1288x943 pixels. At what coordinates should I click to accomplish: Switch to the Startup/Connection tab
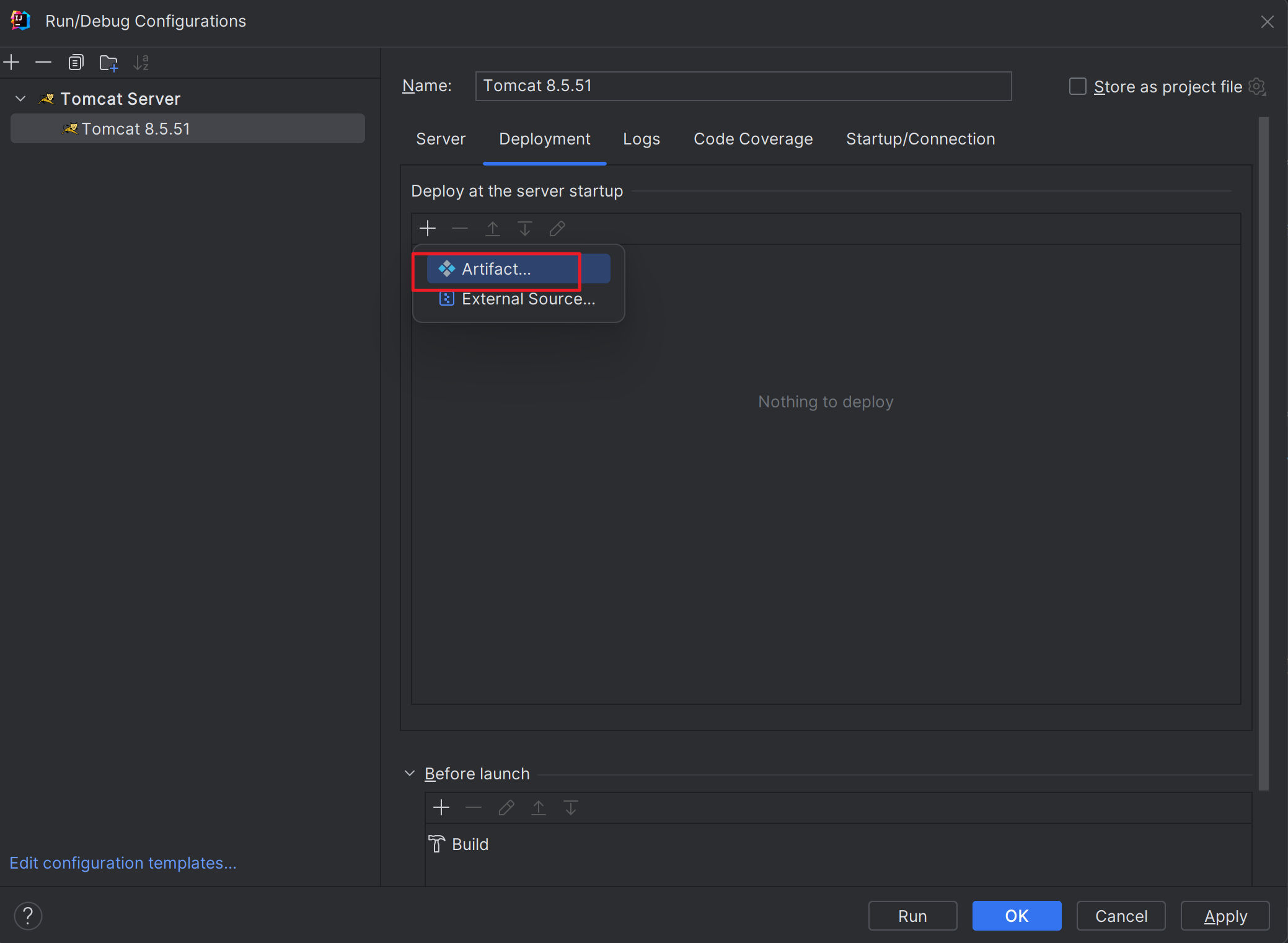tap(920, 139)
